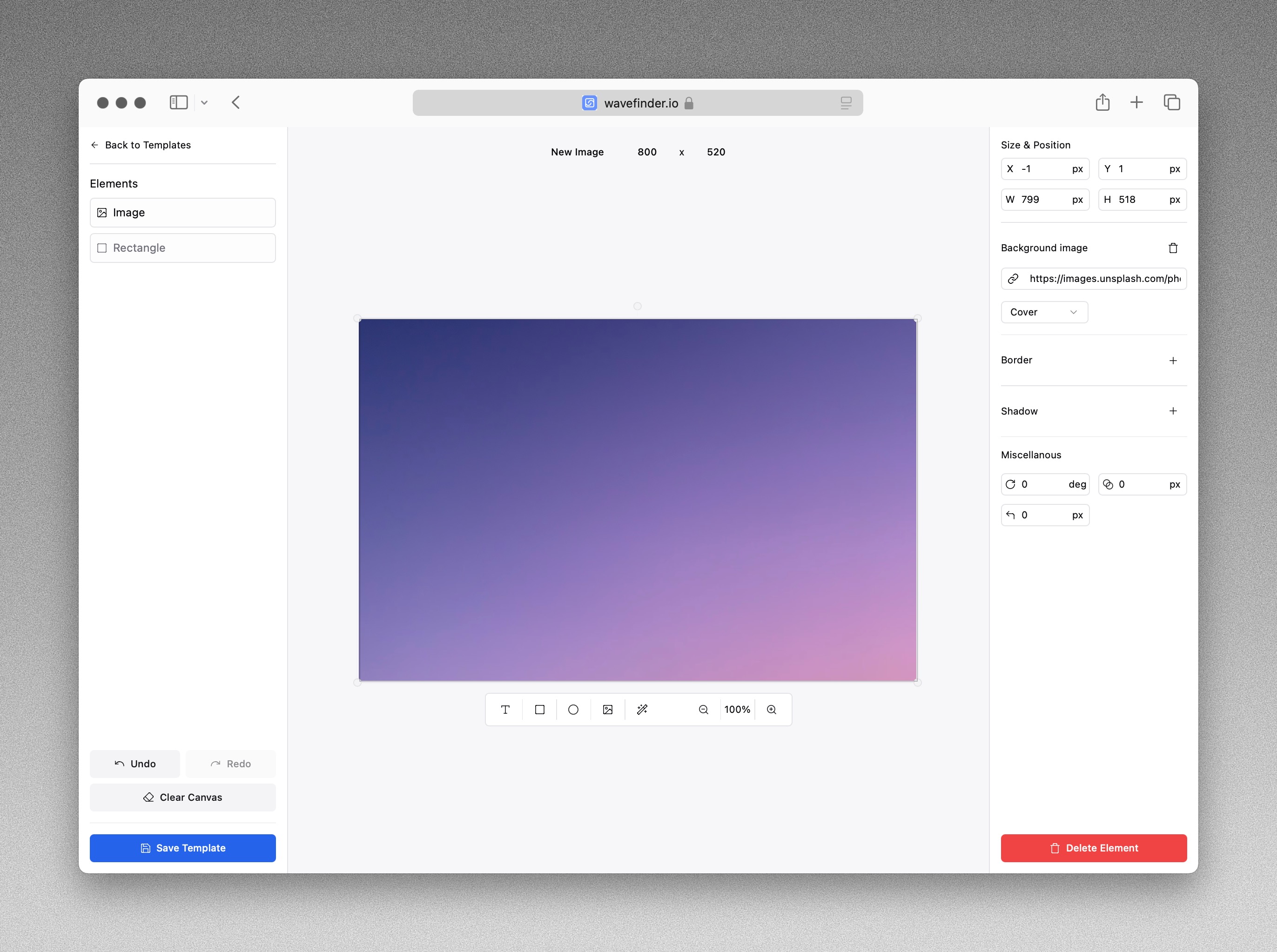
Task: Open a new browser tab
Action: (x=1136, y=102)
